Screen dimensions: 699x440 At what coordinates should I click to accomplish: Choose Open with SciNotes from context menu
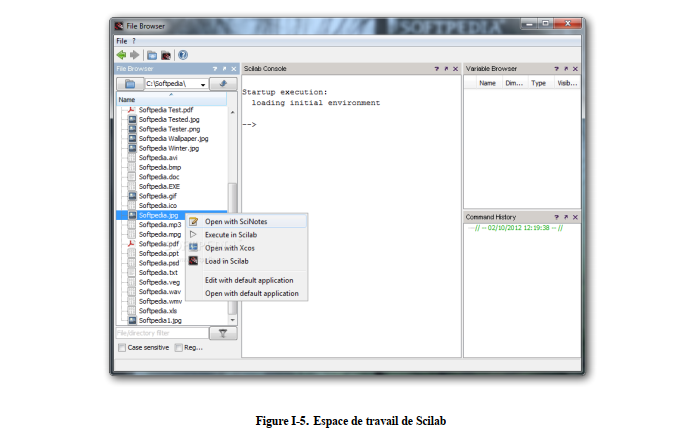(236, 221)
